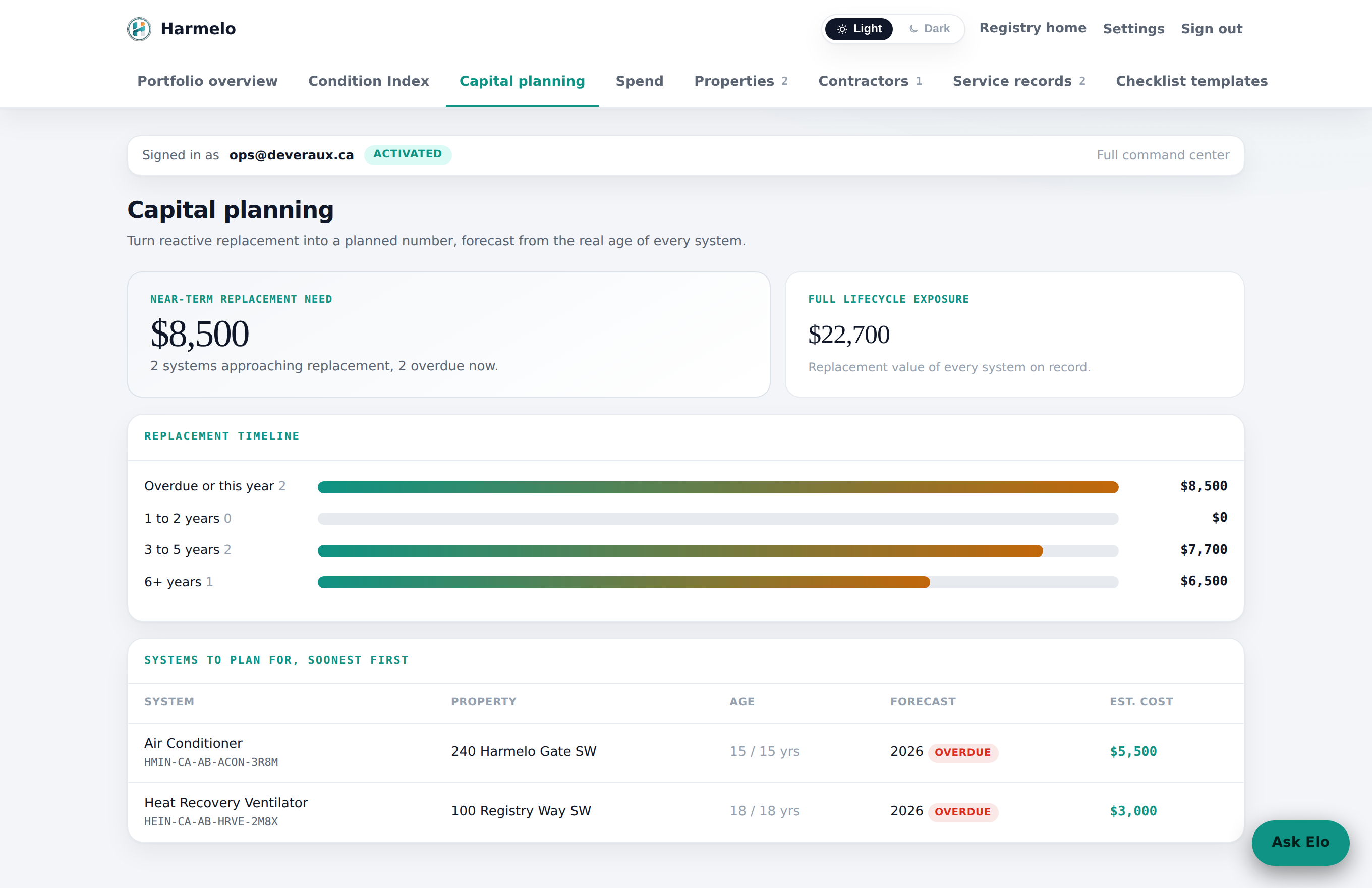Click the 18 / 18 yrs age value
The image size is (1372, 888).
point(764,811)
